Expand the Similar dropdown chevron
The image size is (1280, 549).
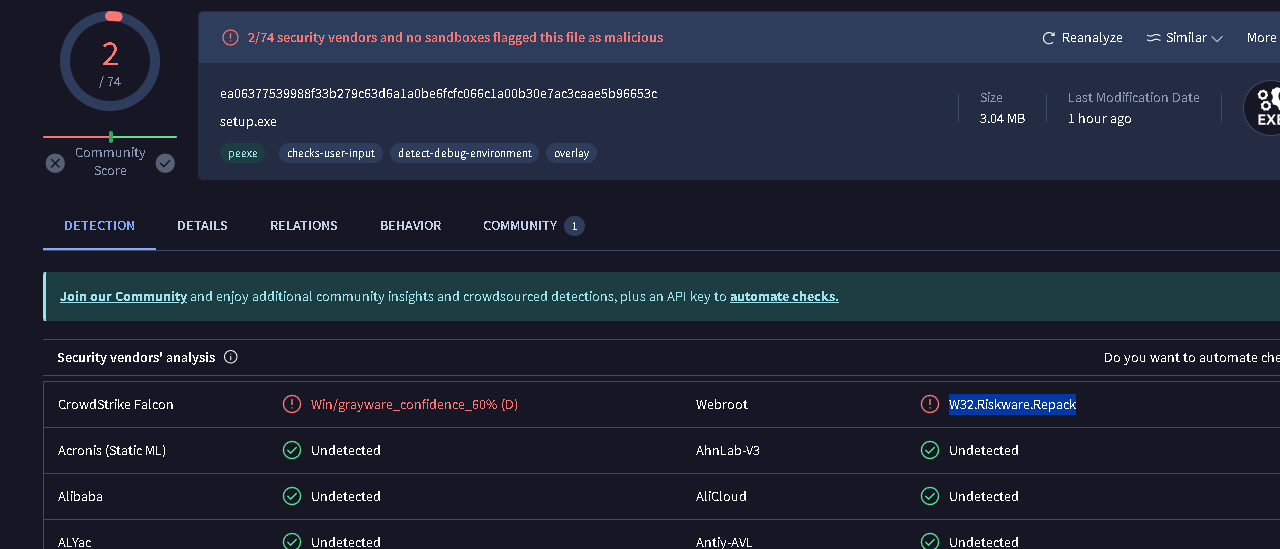[1217, 38]
